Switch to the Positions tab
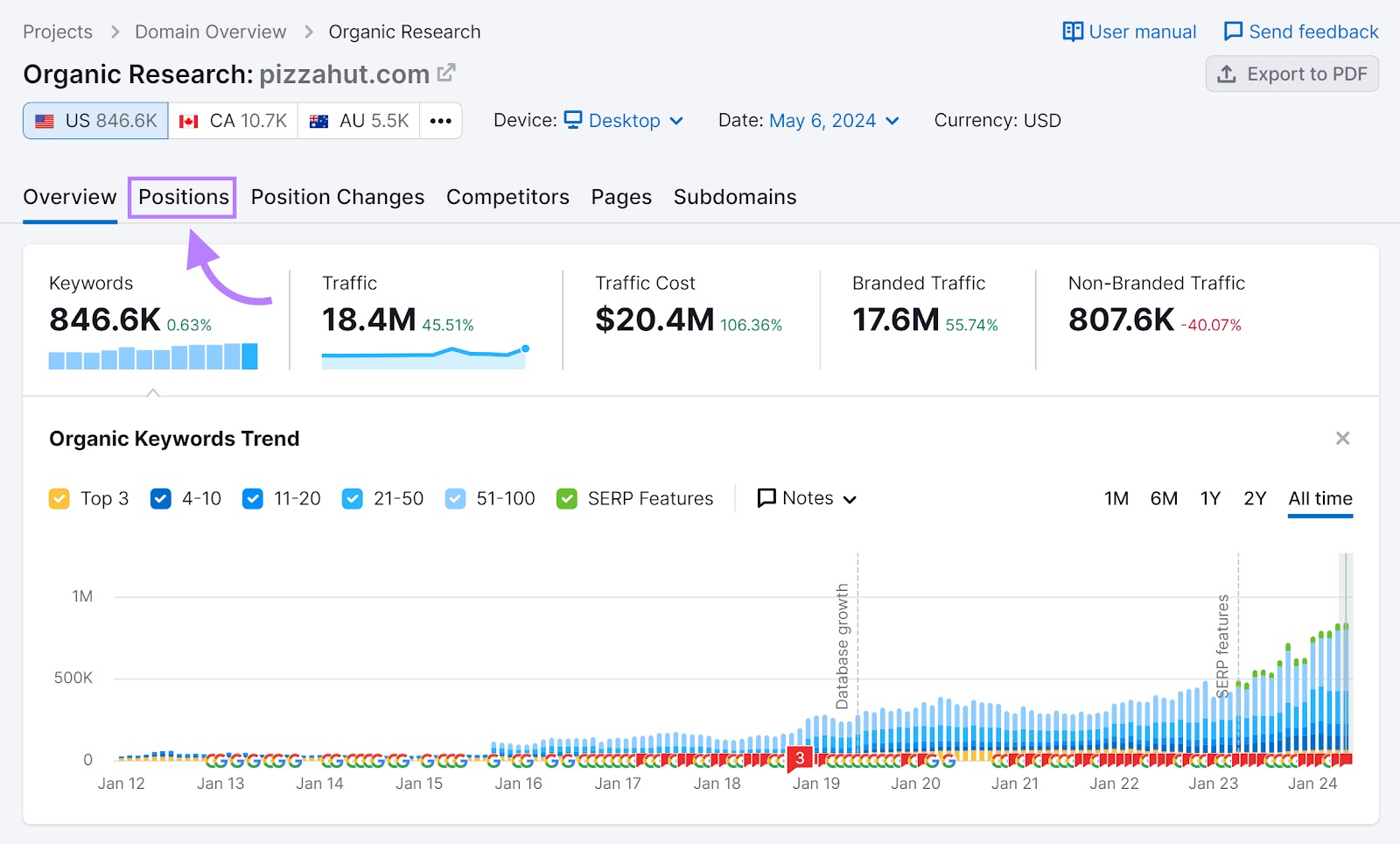Screen dimensions: 1400x844 pos(183,197)
